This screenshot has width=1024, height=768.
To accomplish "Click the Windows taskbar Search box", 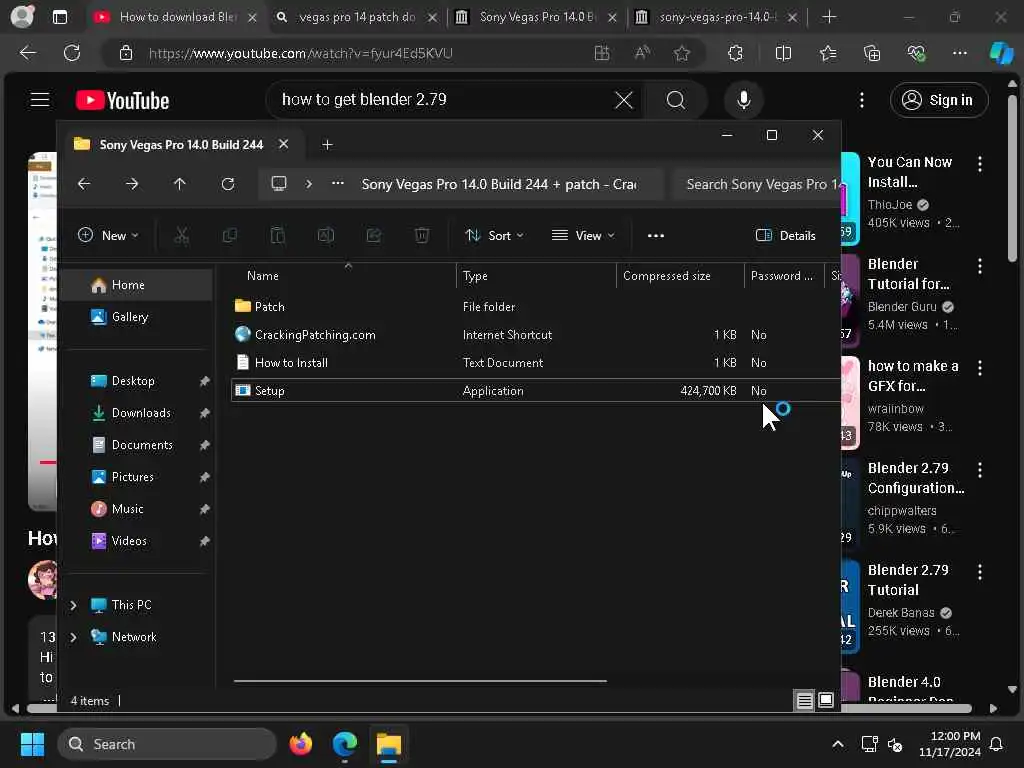I will tap(167, 744).
